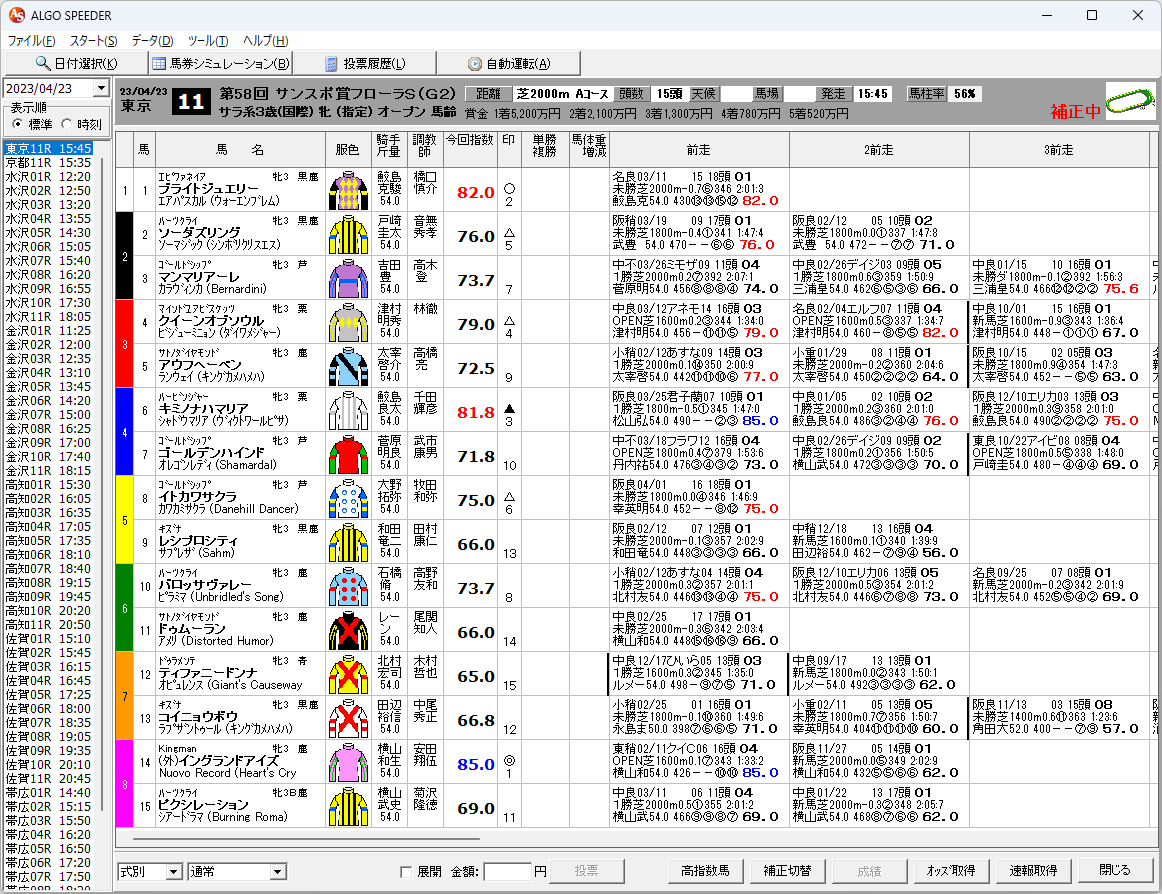Click the 金額 amount input field
This screenshot has width=1162, height=894.
click(508, 872)
